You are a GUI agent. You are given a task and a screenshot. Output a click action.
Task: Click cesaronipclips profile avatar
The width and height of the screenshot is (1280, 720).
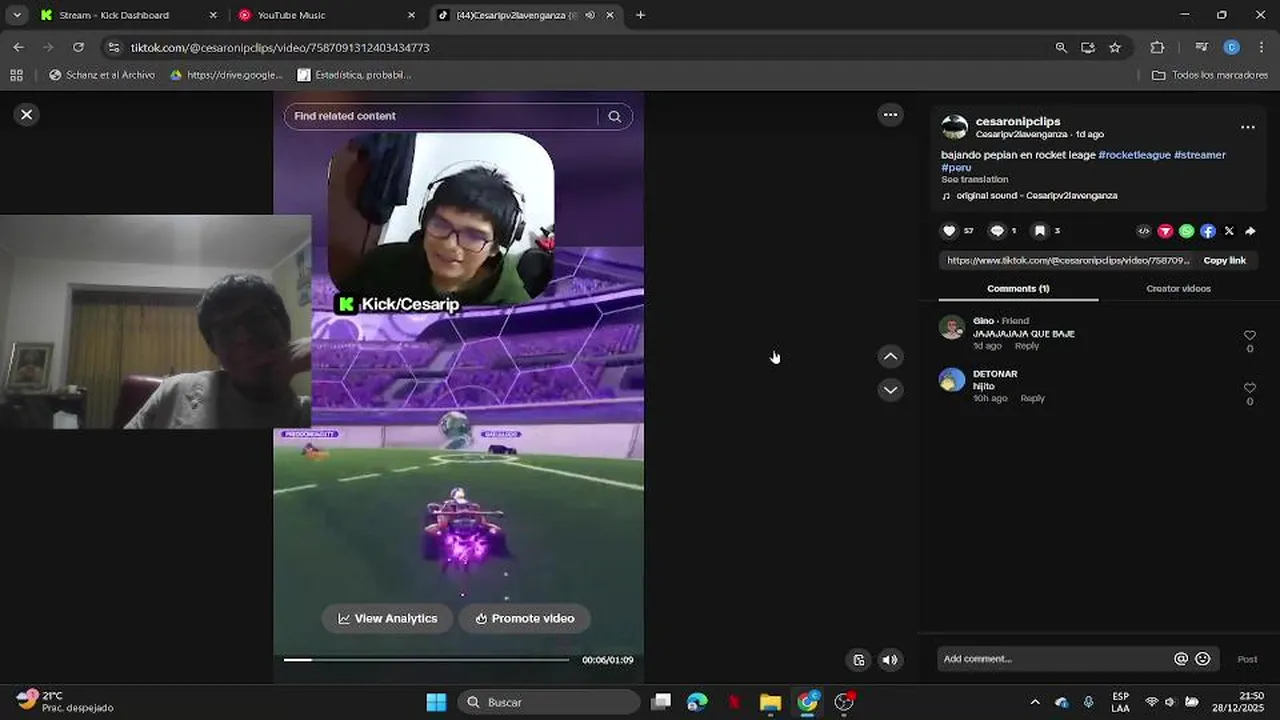tap(955, 127)
